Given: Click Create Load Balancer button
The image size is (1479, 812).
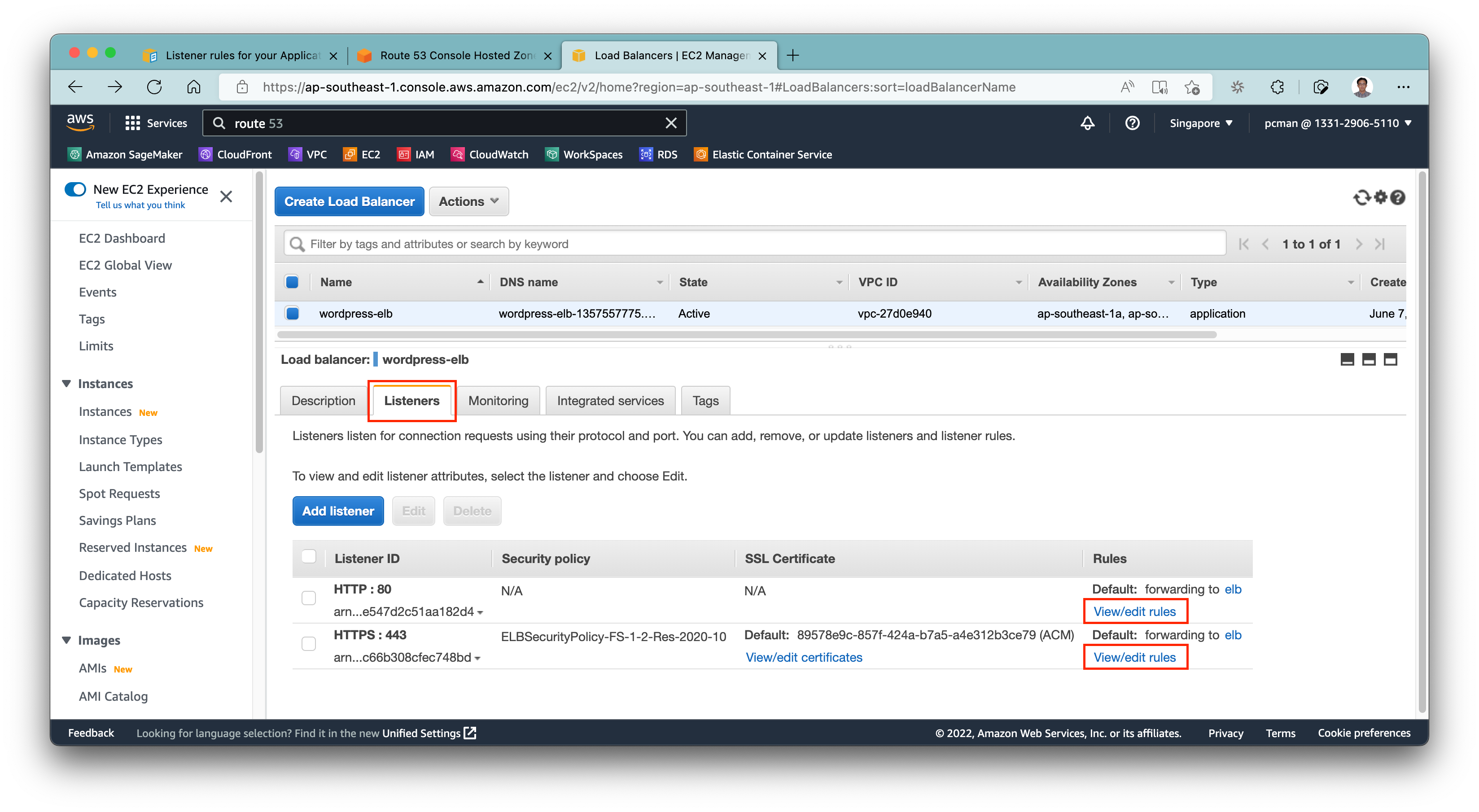Looking at the screenshot, I should coord(349,201).
